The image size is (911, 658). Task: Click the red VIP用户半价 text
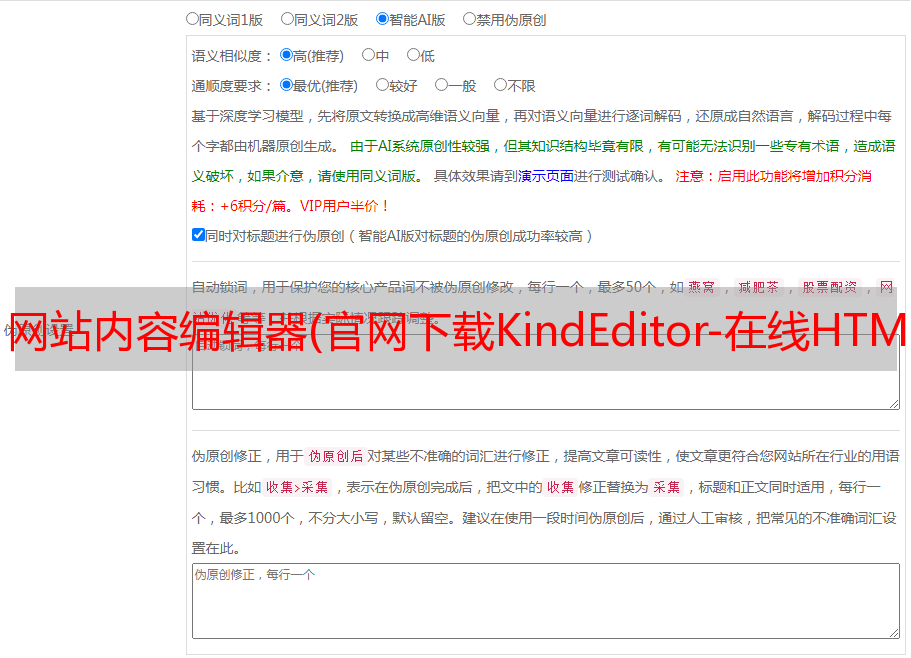click(344, 206)
